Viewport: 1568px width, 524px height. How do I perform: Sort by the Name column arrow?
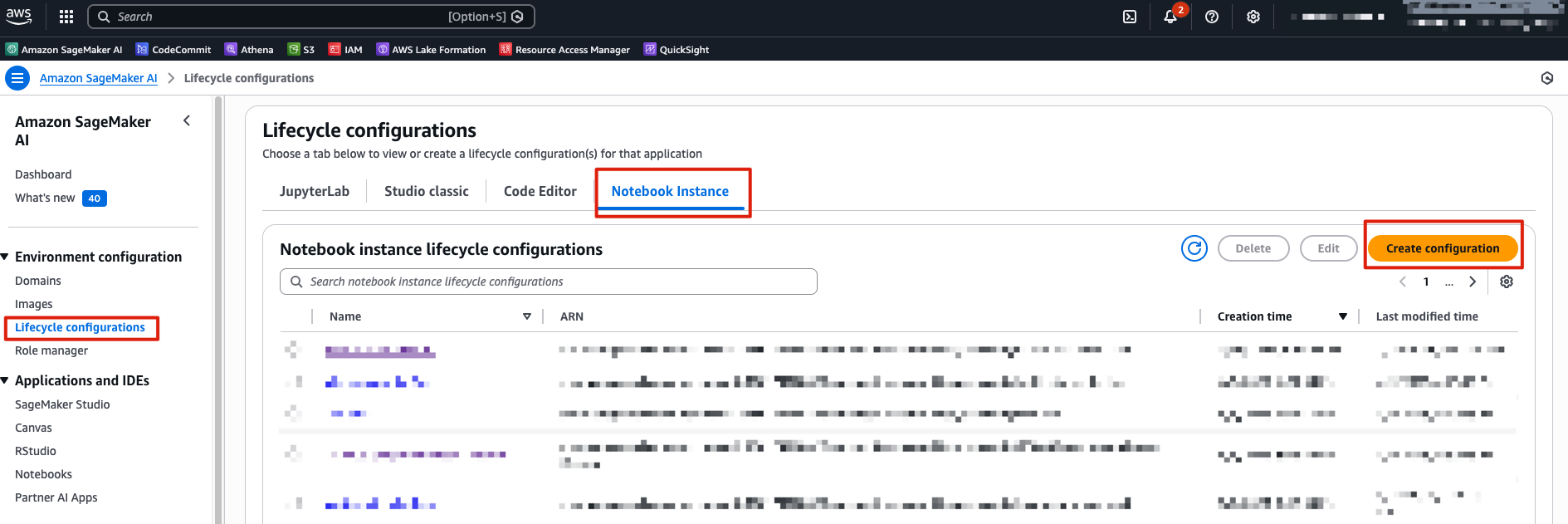(x=526, y=316)
